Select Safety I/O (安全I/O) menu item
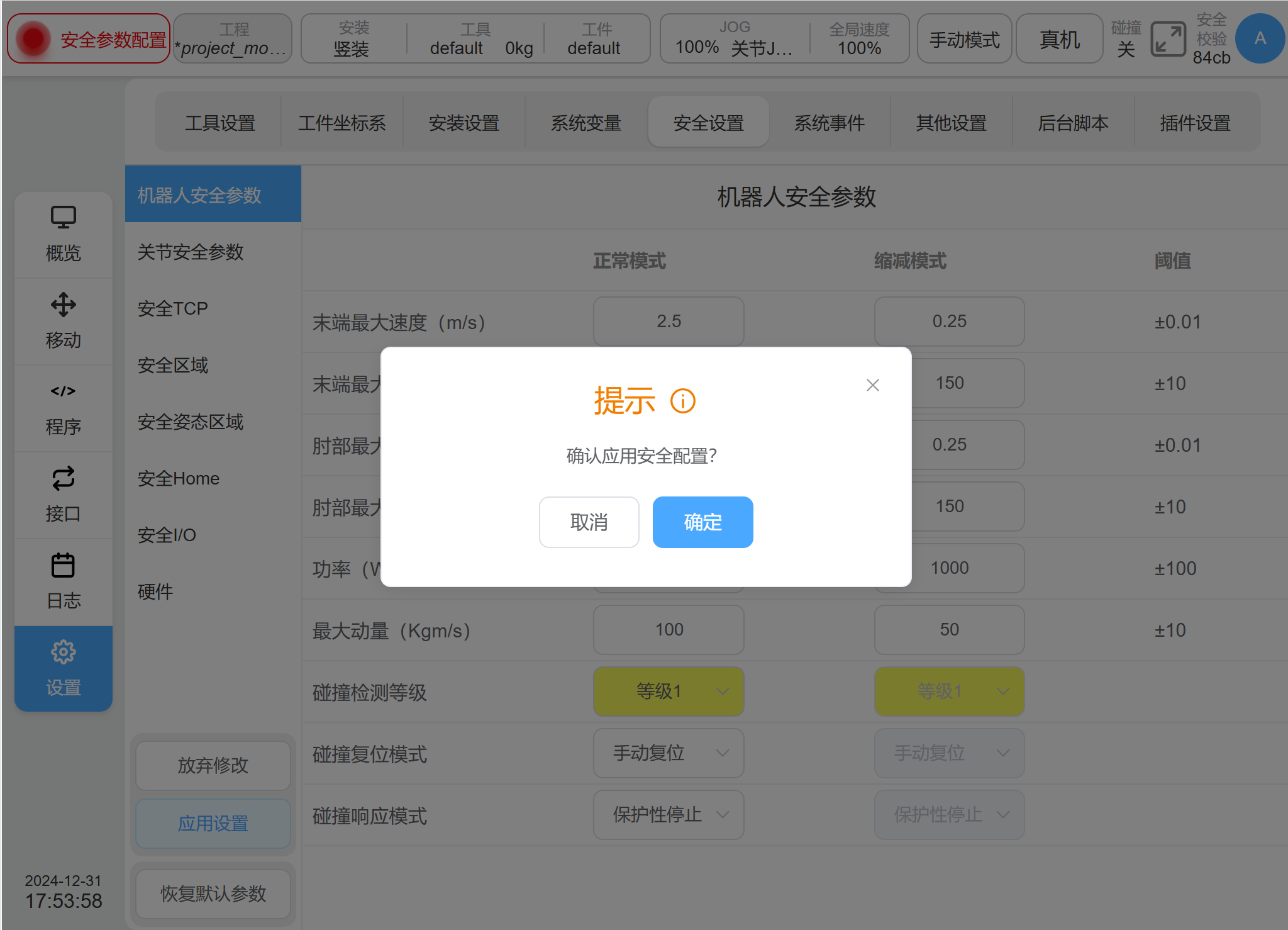The width and height of the screenshot is (1288, 930). (x=213, y=535)
